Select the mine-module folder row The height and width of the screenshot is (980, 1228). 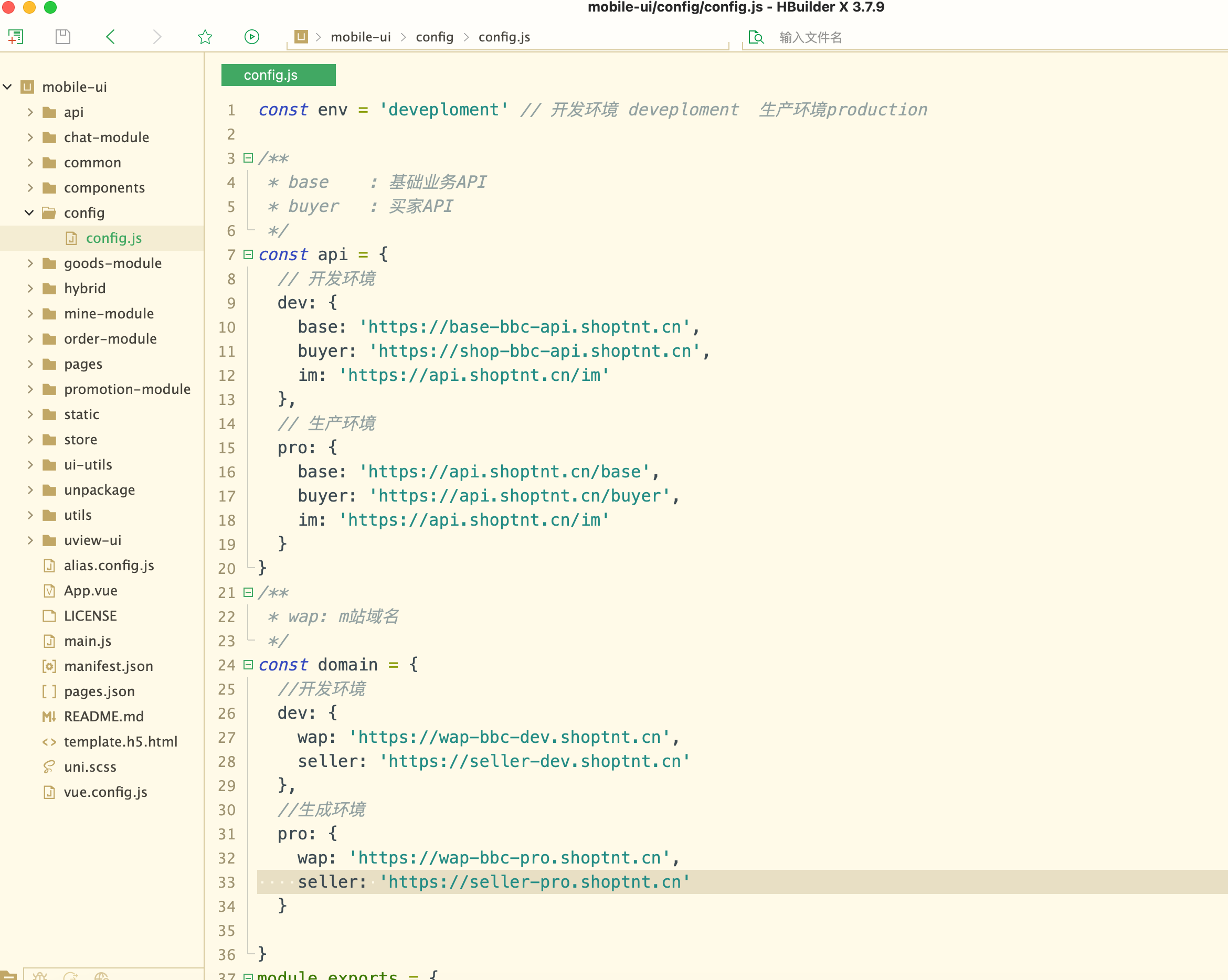pyautogui.click(x=102, y=314)
